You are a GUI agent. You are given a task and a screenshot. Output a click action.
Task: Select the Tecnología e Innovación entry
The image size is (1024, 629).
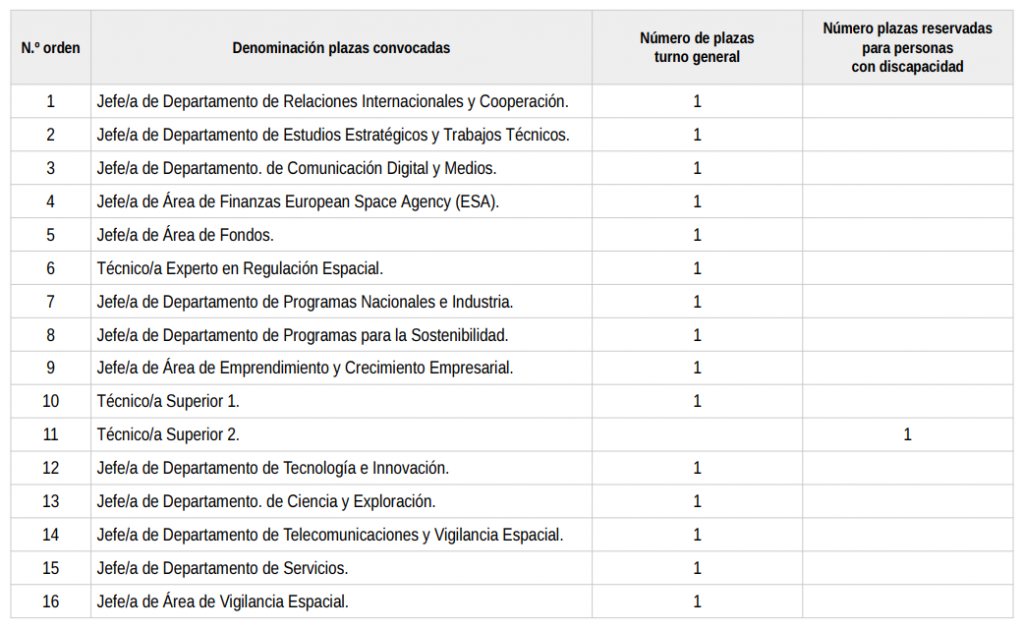(x=273, y=468)
